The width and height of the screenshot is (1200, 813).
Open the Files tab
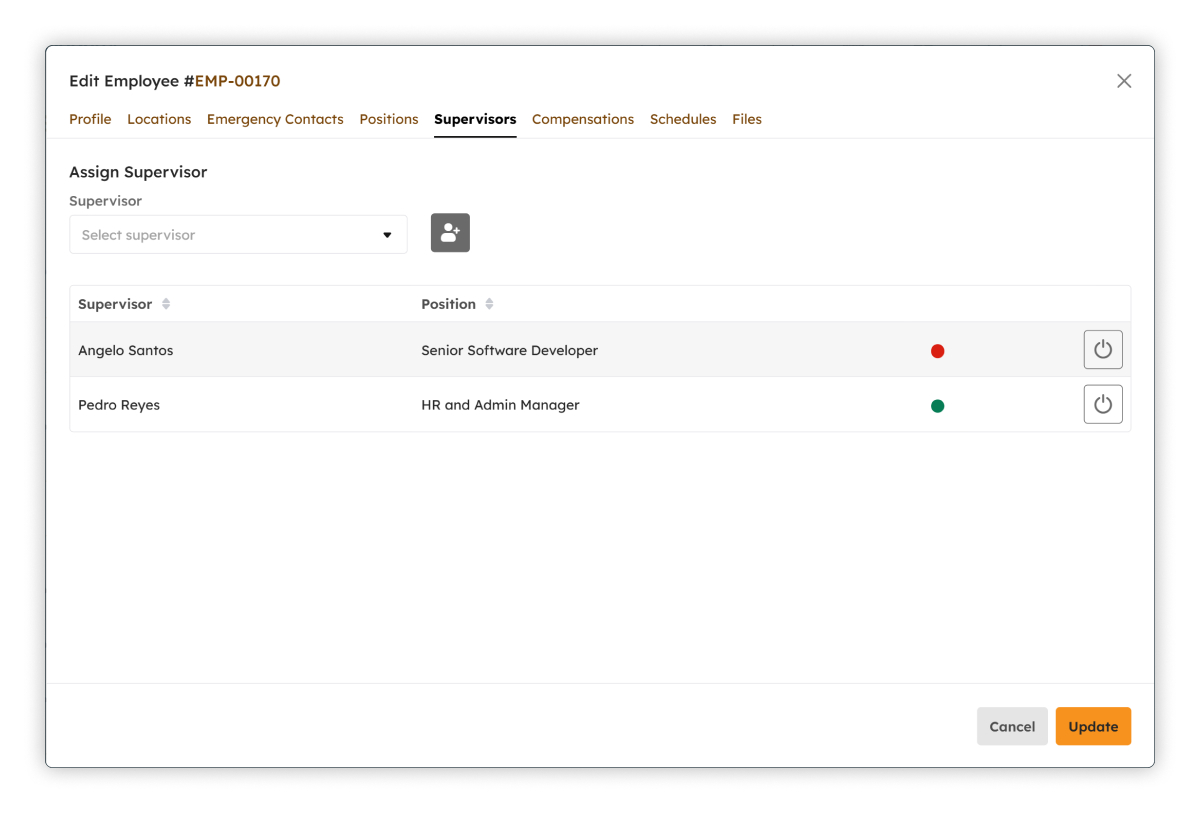(747, 119)
